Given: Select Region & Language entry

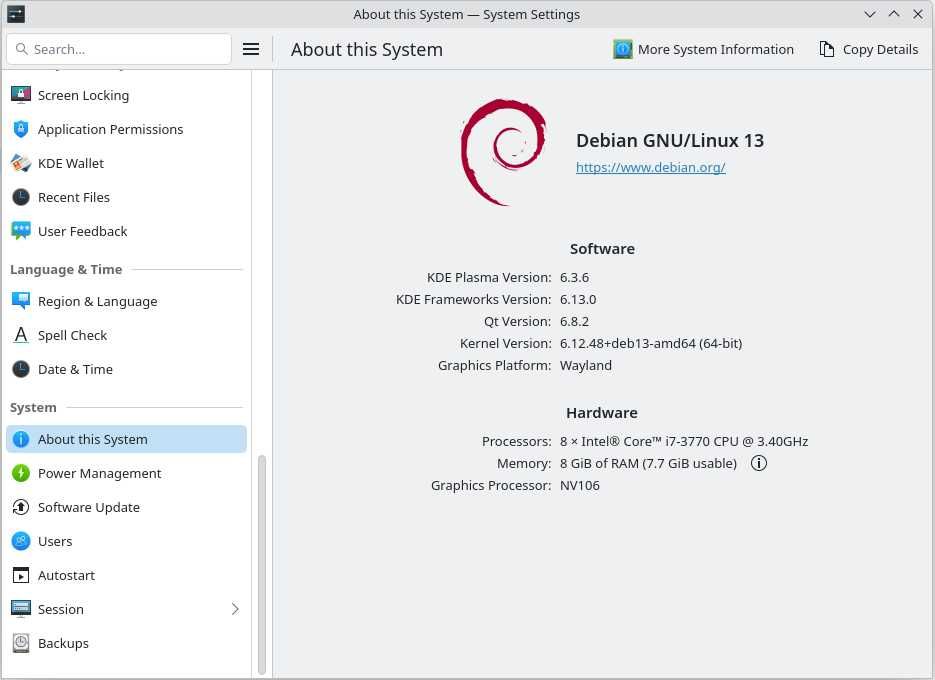Looking at the screenshot, I should coord(126,301).
